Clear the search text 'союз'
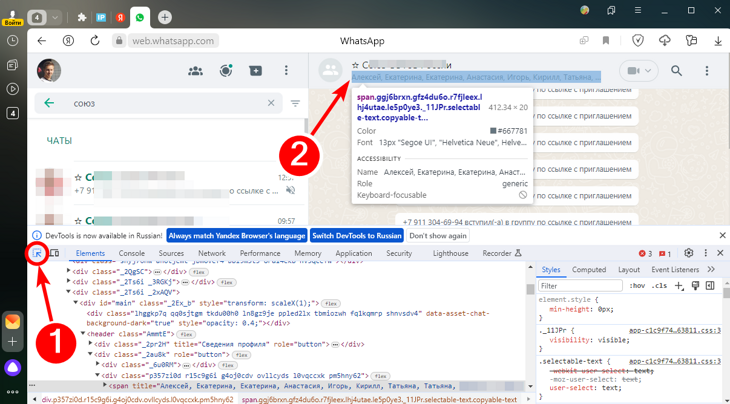This screenshot has height=404, width=730. click(271, 103)
